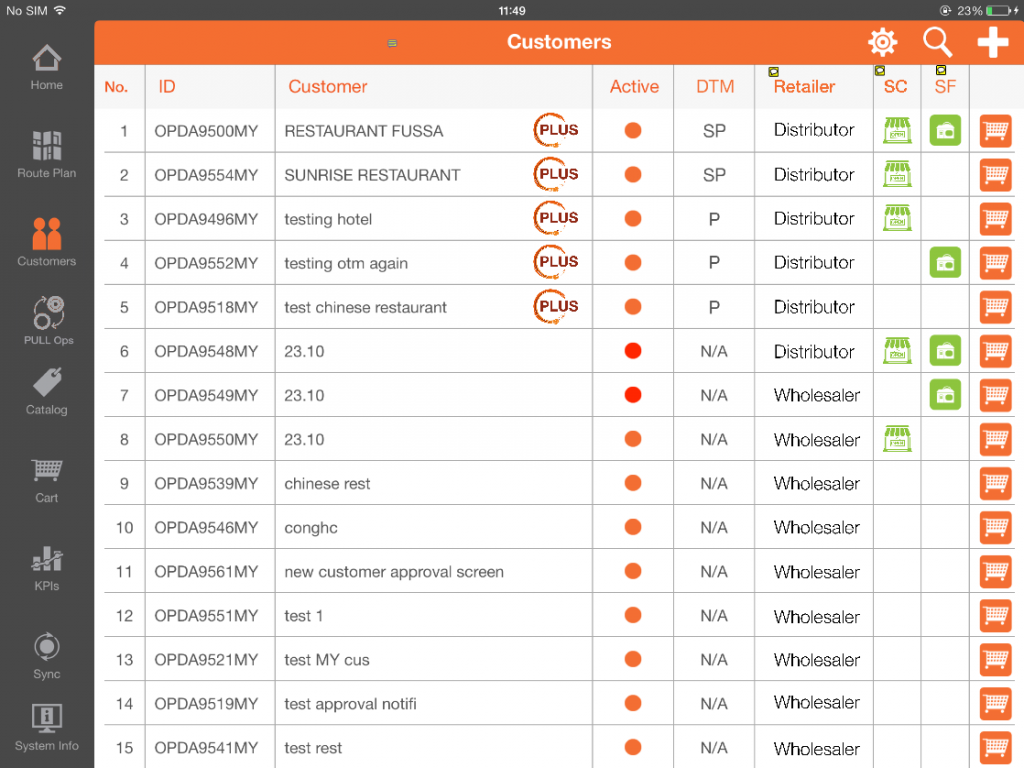Open settings gear in Customers header
This screenshot has width=1024, height=768.
(882, 42)
